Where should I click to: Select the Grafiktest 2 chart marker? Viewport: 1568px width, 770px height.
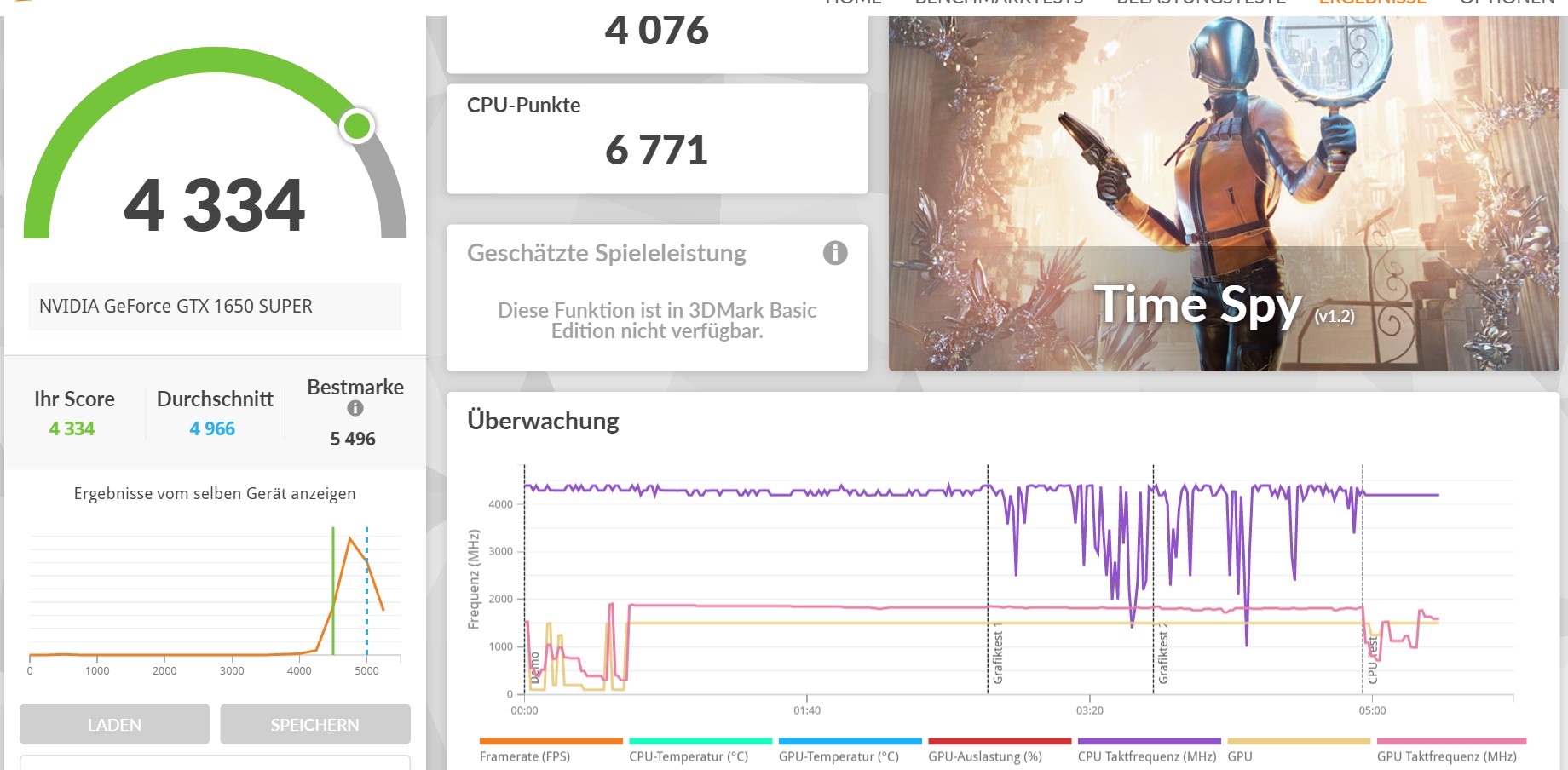(x=1163, y=655)
